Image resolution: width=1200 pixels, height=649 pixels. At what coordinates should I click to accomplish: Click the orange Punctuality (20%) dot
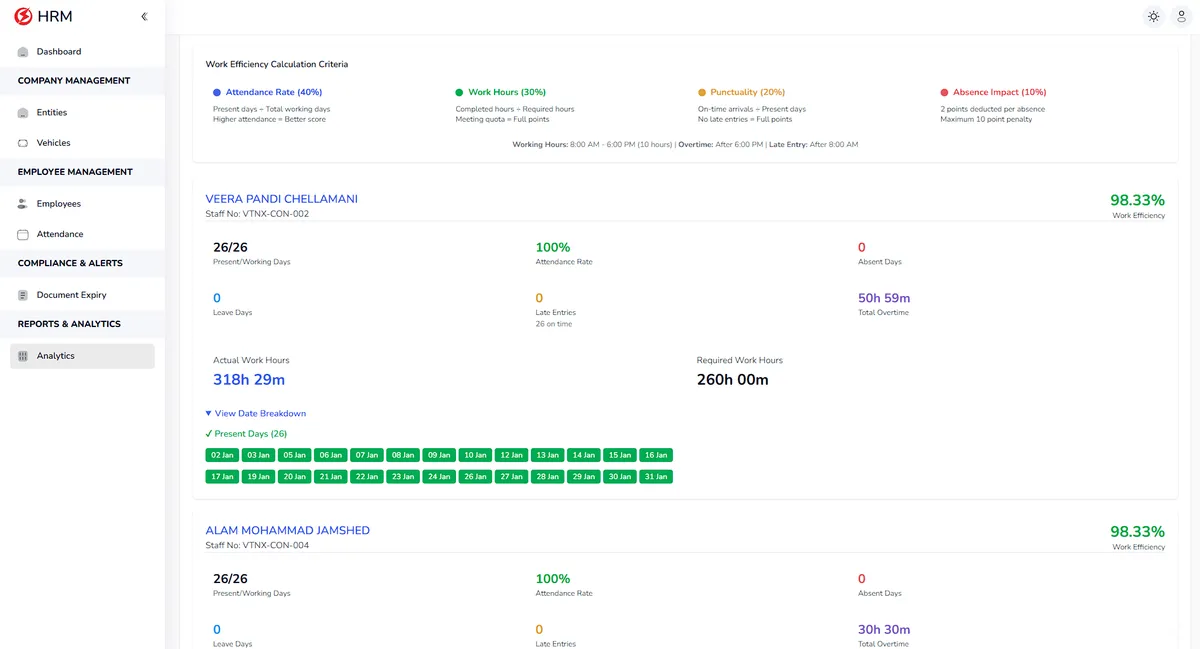(702, 92)
